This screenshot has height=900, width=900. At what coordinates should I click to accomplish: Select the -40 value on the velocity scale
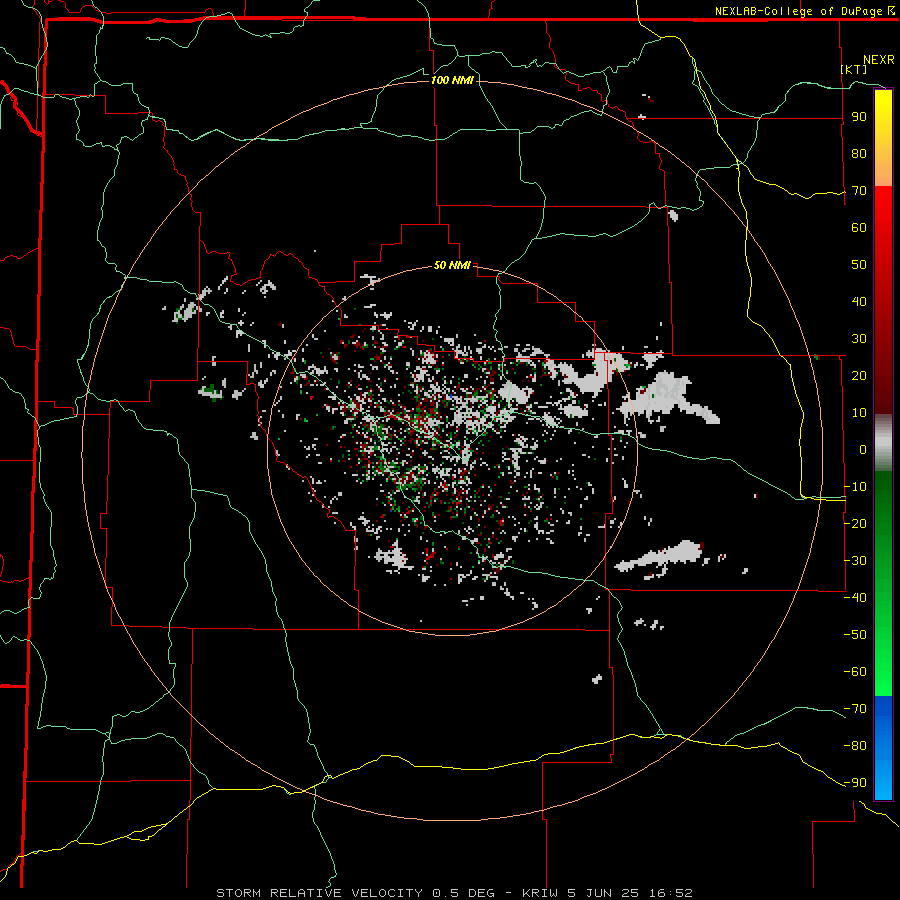(x=855, y=598)
